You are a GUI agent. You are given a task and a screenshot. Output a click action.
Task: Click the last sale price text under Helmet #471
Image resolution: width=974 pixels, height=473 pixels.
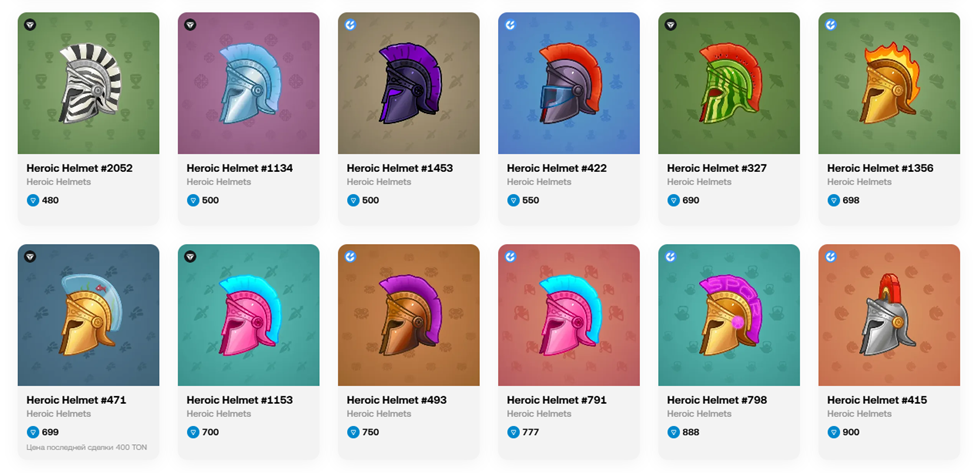pos(86,447)
